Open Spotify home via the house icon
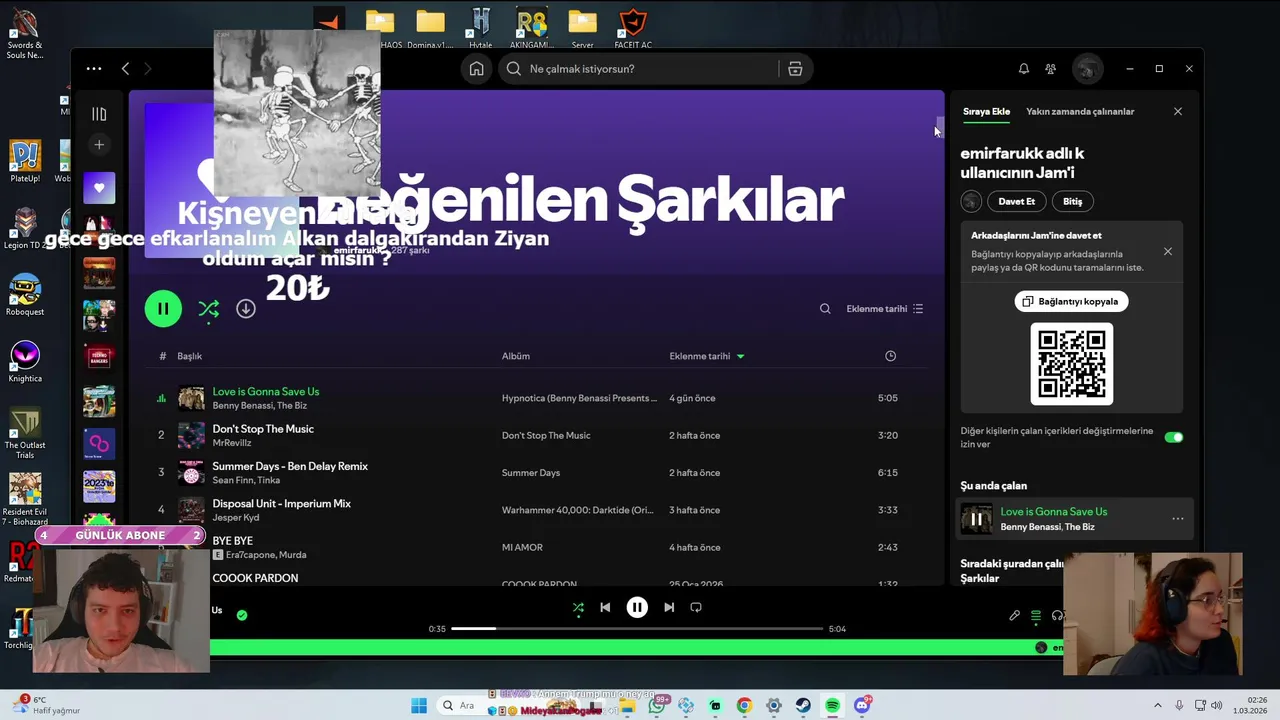Screen dimensions: 1280x720 (x=477, y=69)
